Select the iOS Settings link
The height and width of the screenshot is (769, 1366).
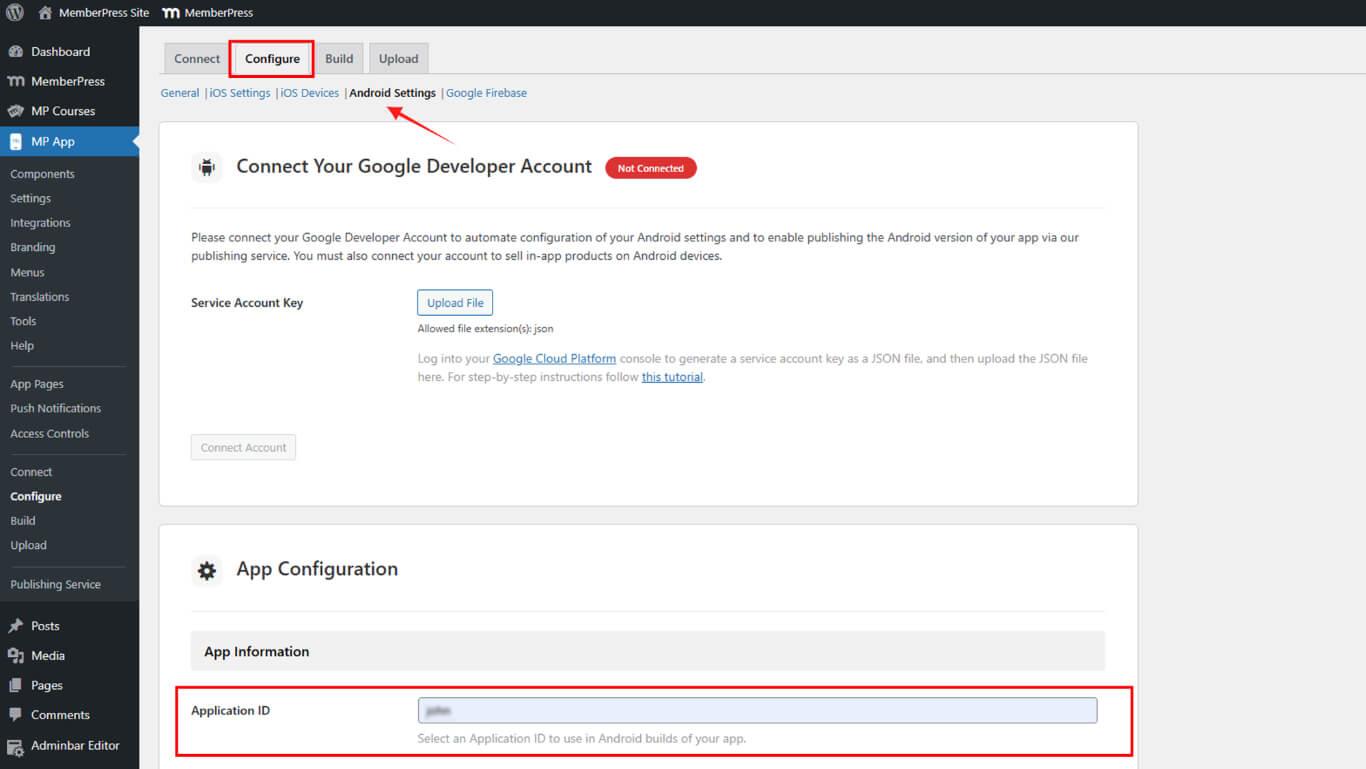click(239, 92)
